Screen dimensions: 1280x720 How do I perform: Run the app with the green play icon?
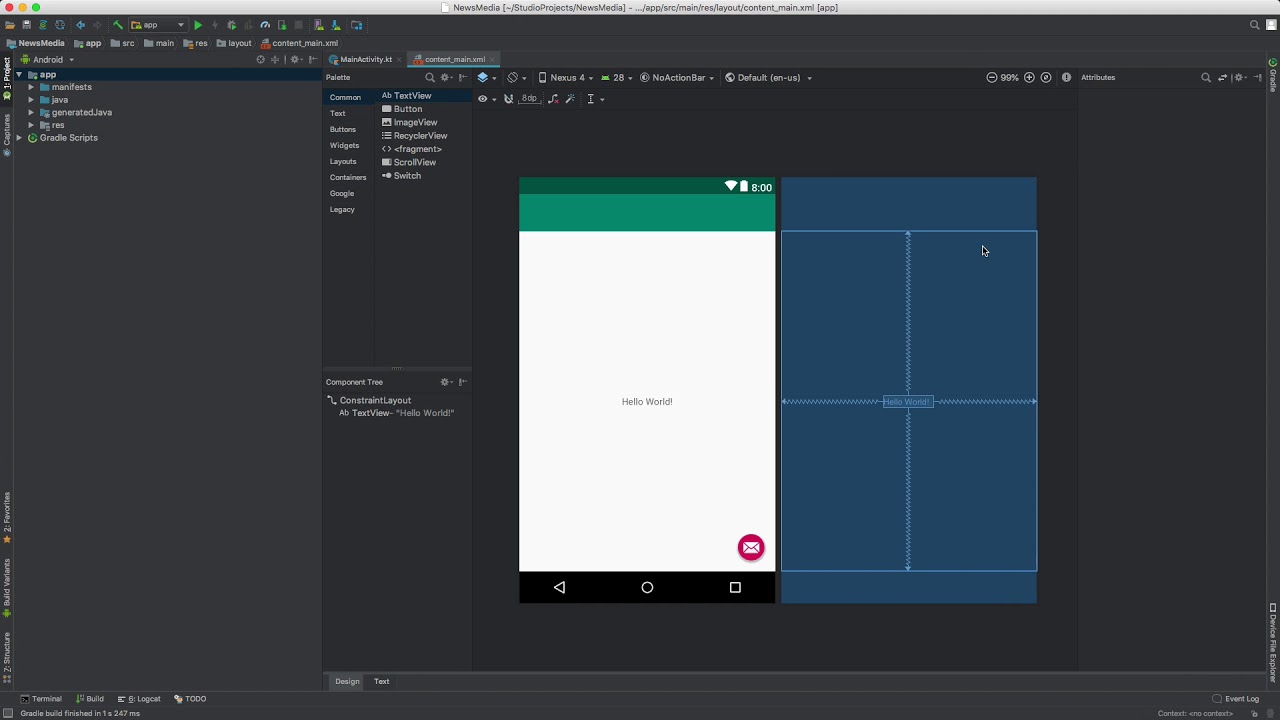click(198, 25)
